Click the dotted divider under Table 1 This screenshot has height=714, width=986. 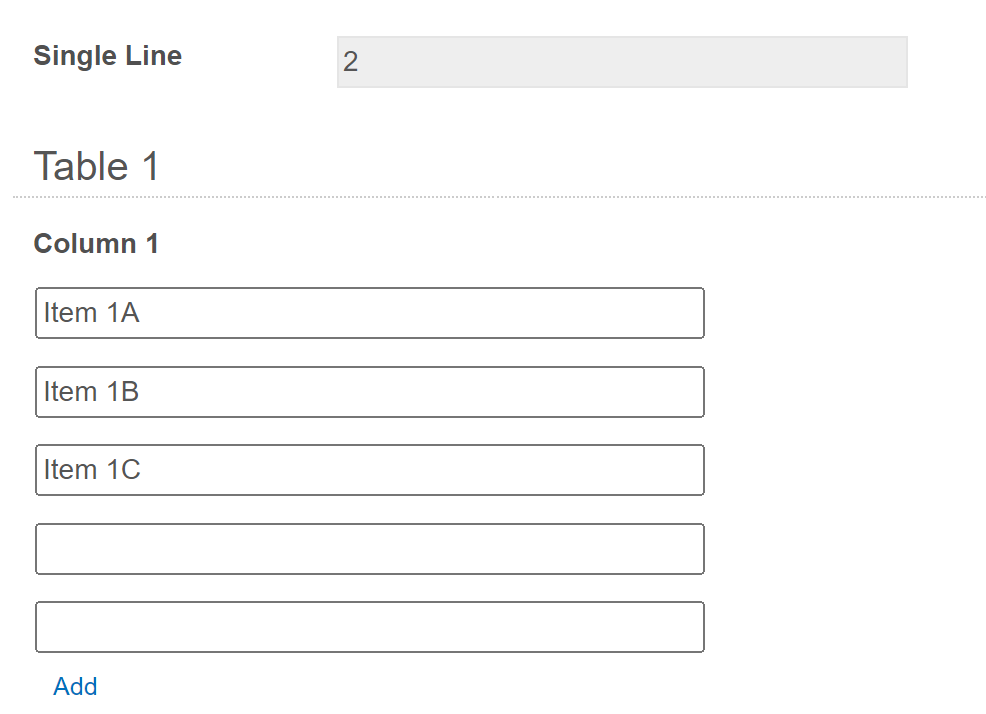500,197
